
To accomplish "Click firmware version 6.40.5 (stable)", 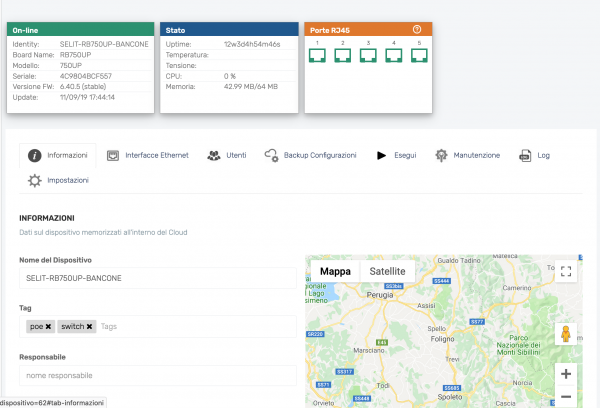I will click(83, 86).
